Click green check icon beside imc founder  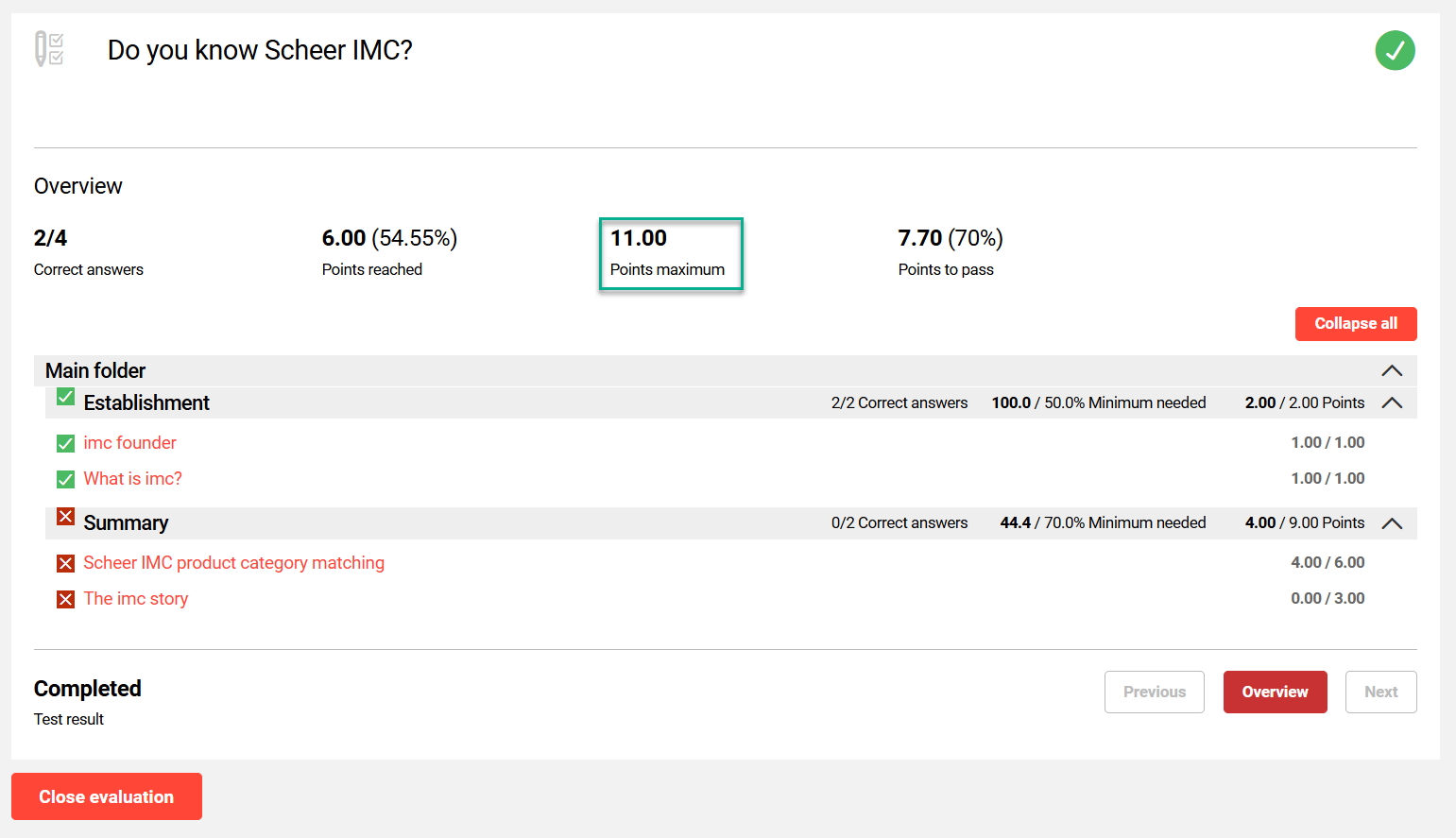pyautogui.click(x=65, y=443)
